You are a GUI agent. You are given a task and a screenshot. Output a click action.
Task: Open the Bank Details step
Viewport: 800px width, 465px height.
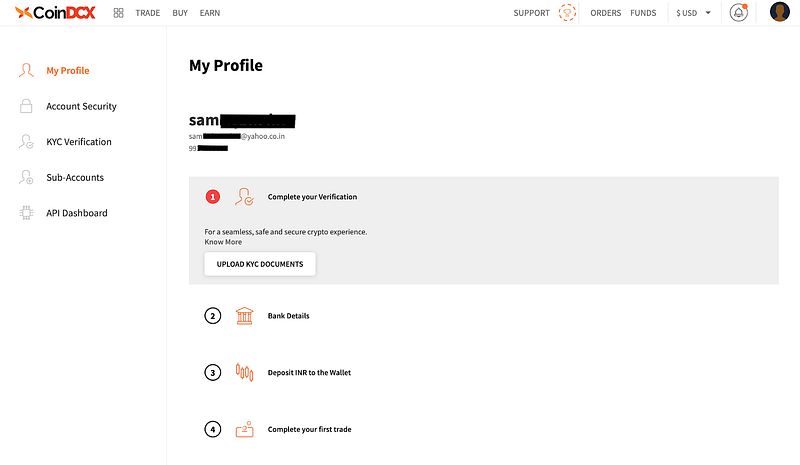[x=288, y=316]
